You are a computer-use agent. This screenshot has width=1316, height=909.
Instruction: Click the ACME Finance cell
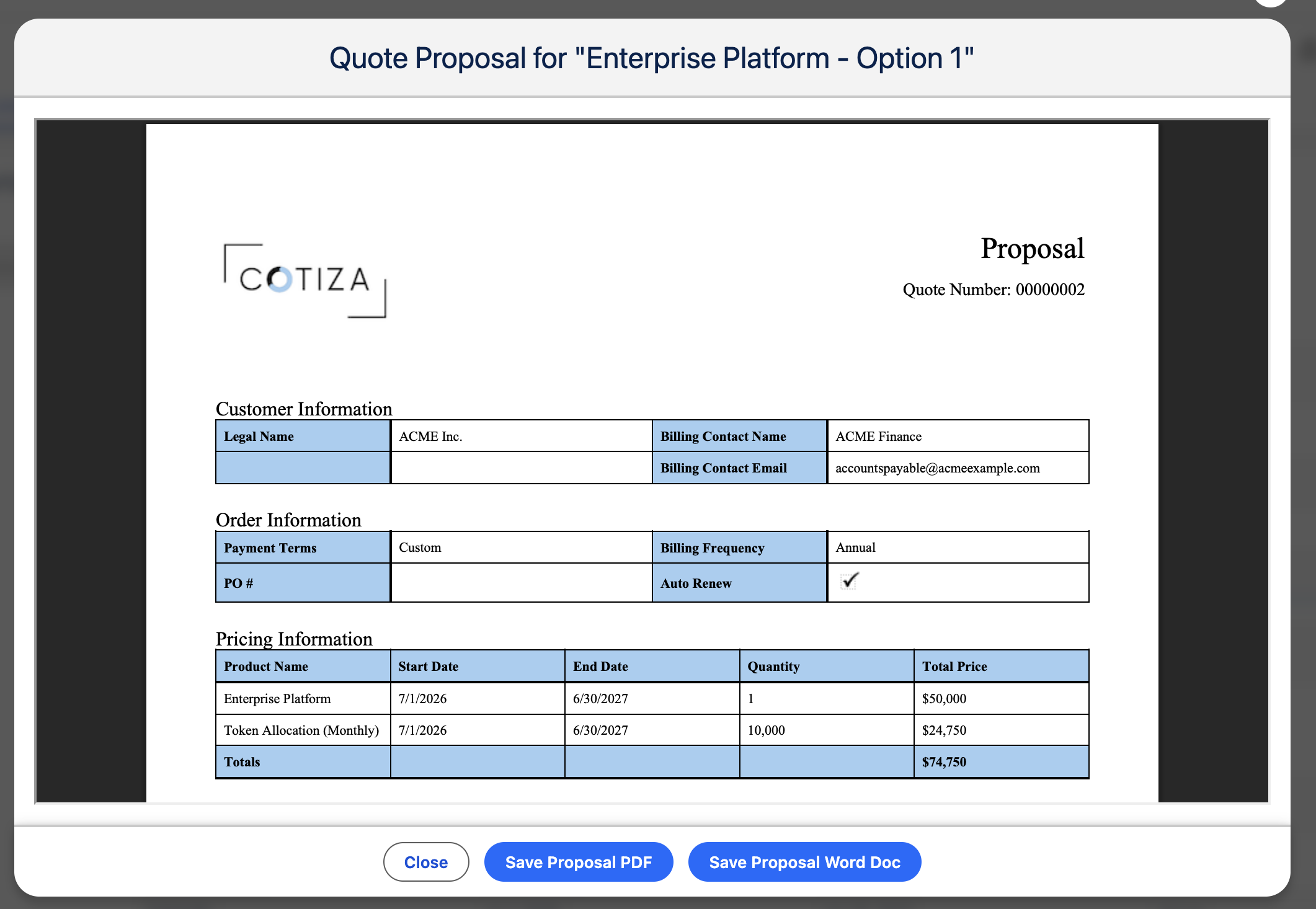pos(958,436)
